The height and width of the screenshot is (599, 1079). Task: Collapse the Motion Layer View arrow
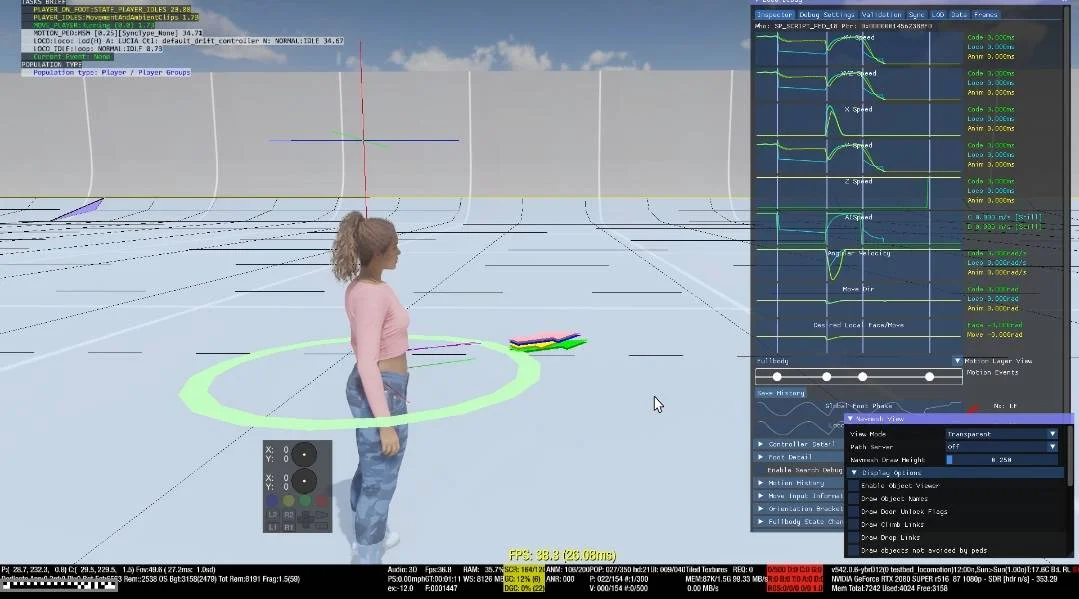point(957,361)
